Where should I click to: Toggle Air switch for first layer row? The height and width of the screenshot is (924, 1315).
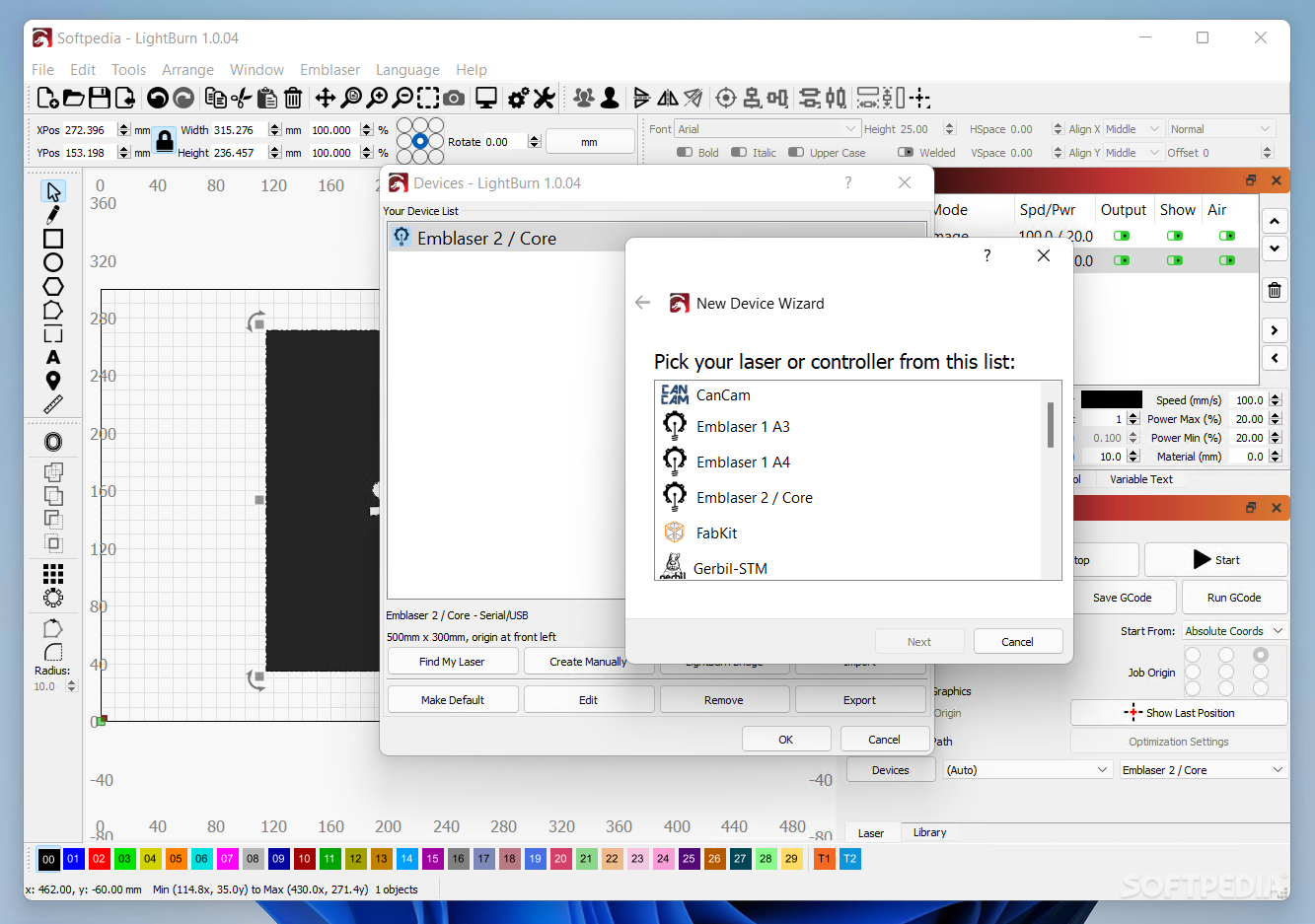tap(1227, 236)
